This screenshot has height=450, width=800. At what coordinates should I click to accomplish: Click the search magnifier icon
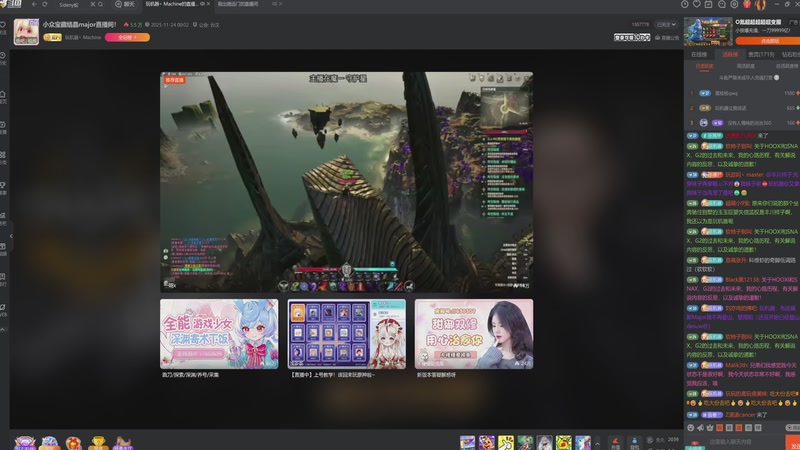coord(101,4)
